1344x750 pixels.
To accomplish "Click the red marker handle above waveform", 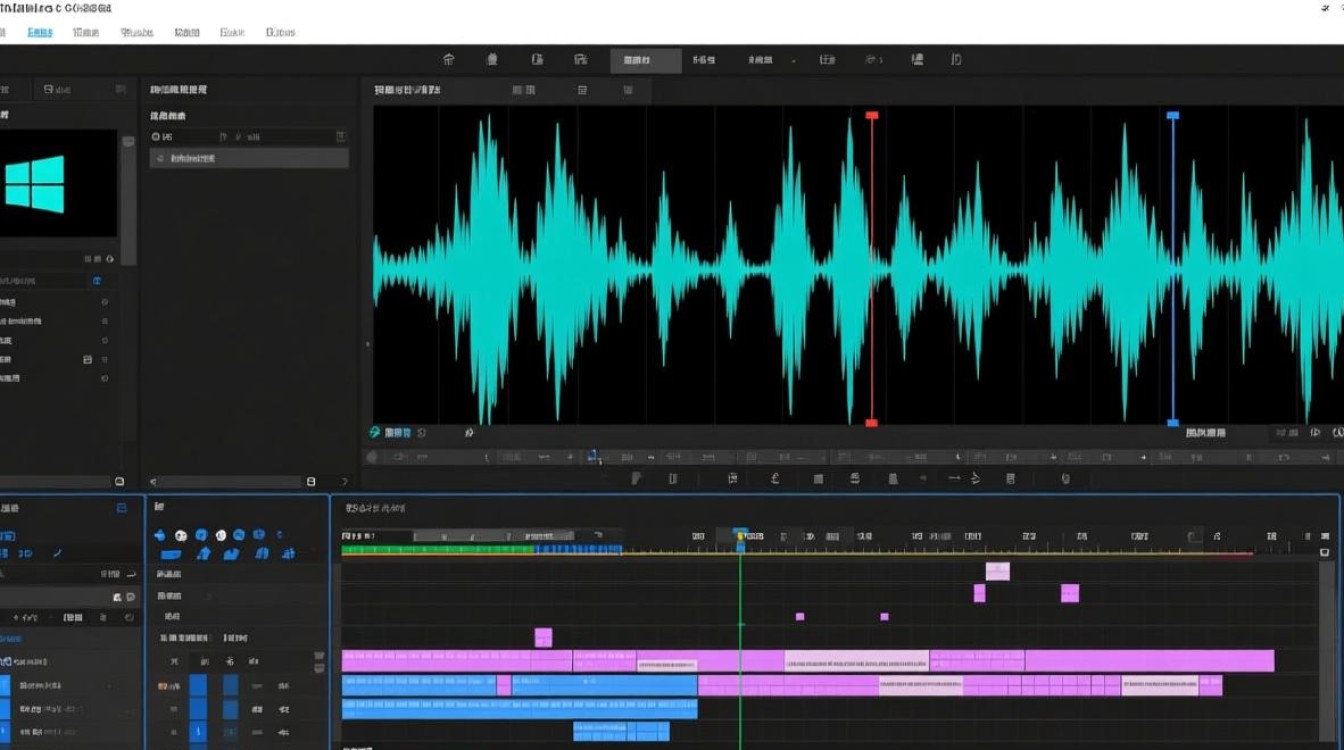I will point(871,116).
